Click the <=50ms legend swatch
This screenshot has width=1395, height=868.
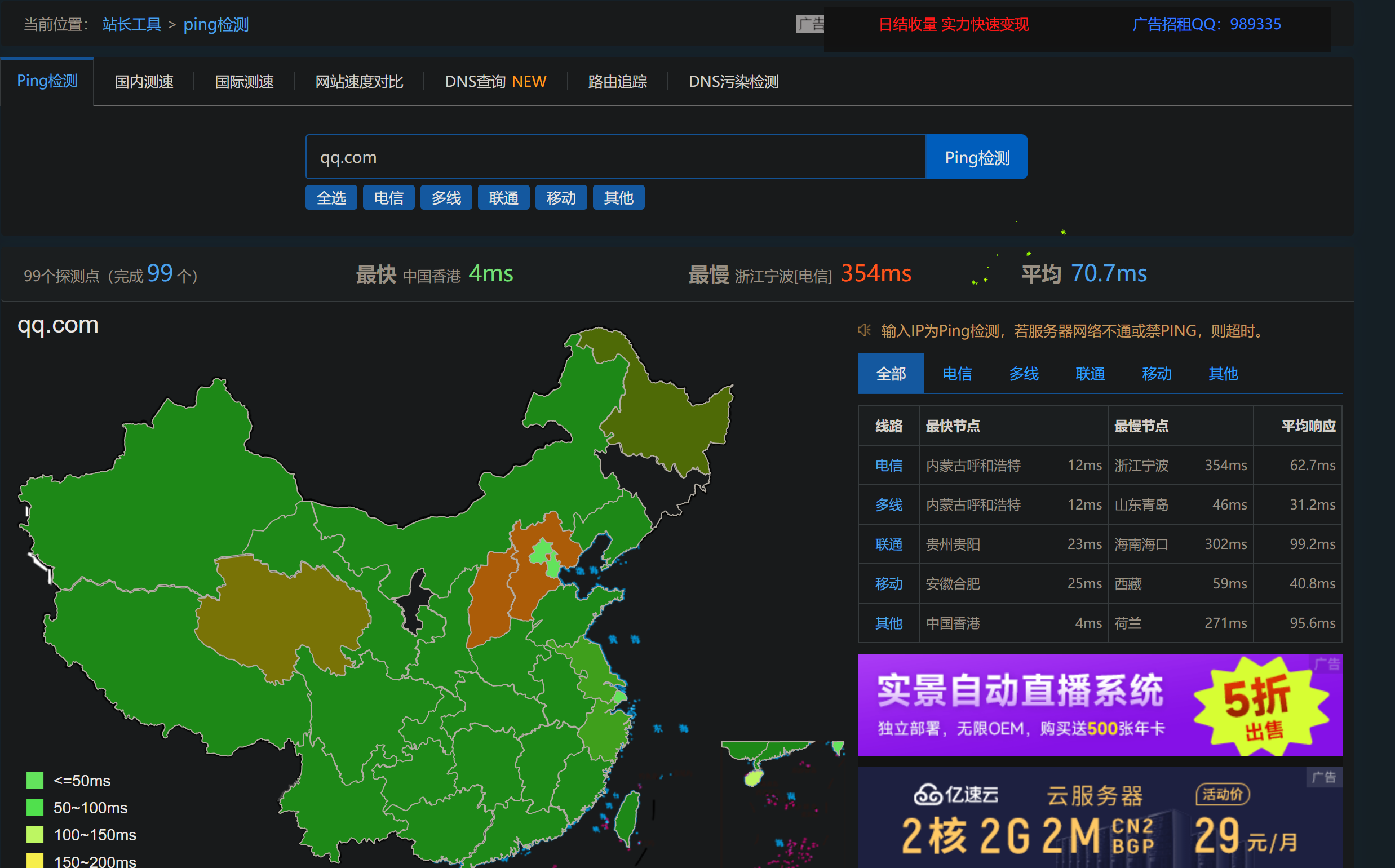click(x=35, y=780)
